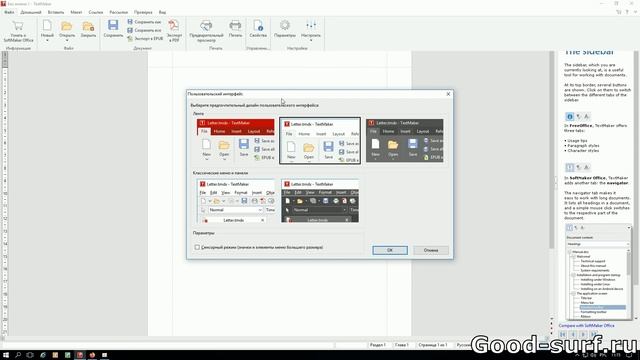Click Отмена to cancel the dialog
This screenshot has width=640, height=360.
pos(431,250)
